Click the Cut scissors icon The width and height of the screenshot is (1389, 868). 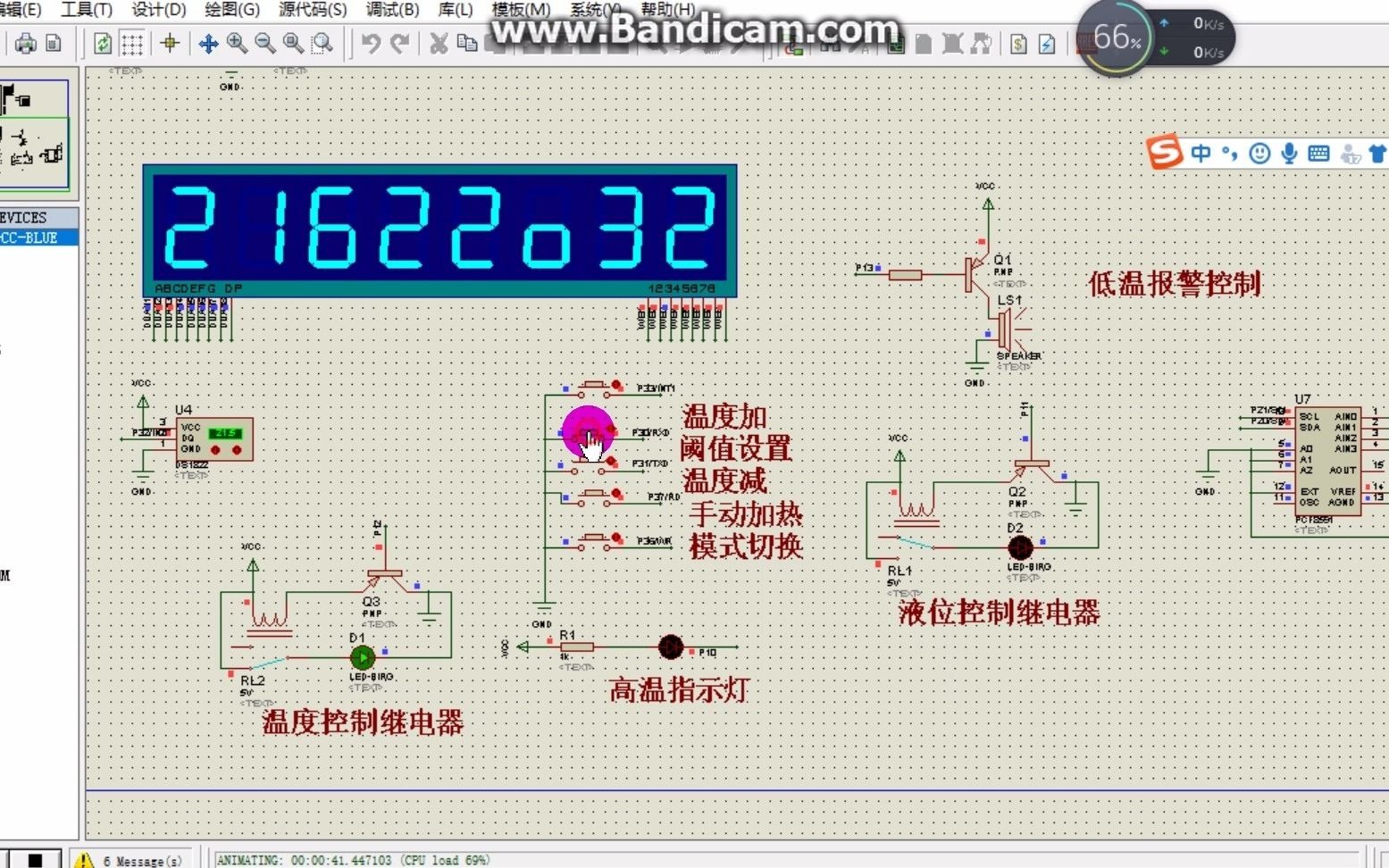click(x=439, y=43)
